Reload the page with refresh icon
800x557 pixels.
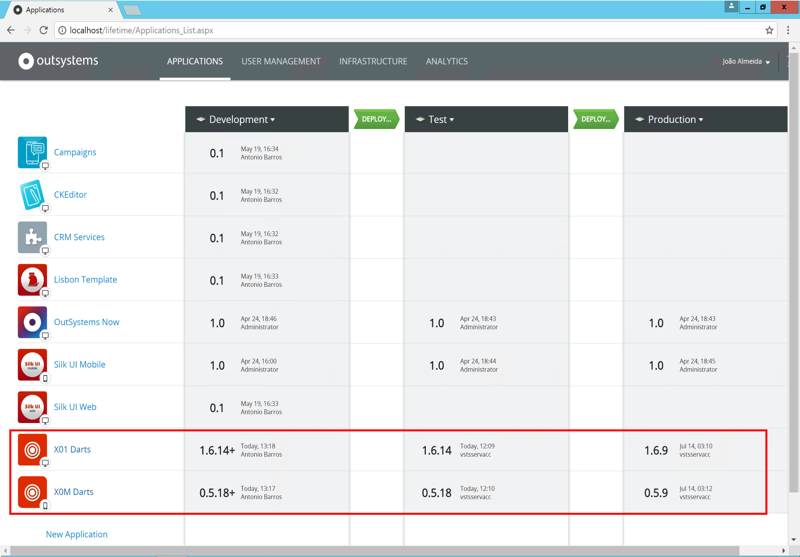[x=43, y=30]
